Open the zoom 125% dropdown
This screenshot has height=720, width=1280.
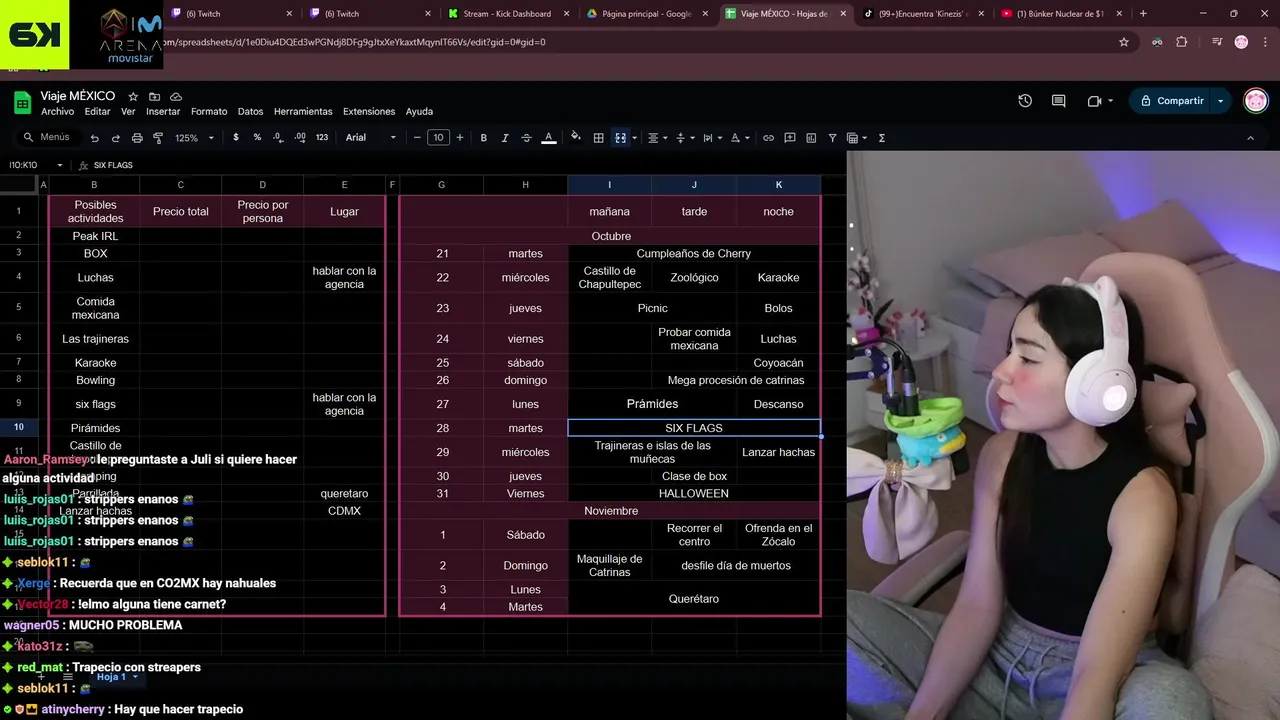click(x=194, y=138)
